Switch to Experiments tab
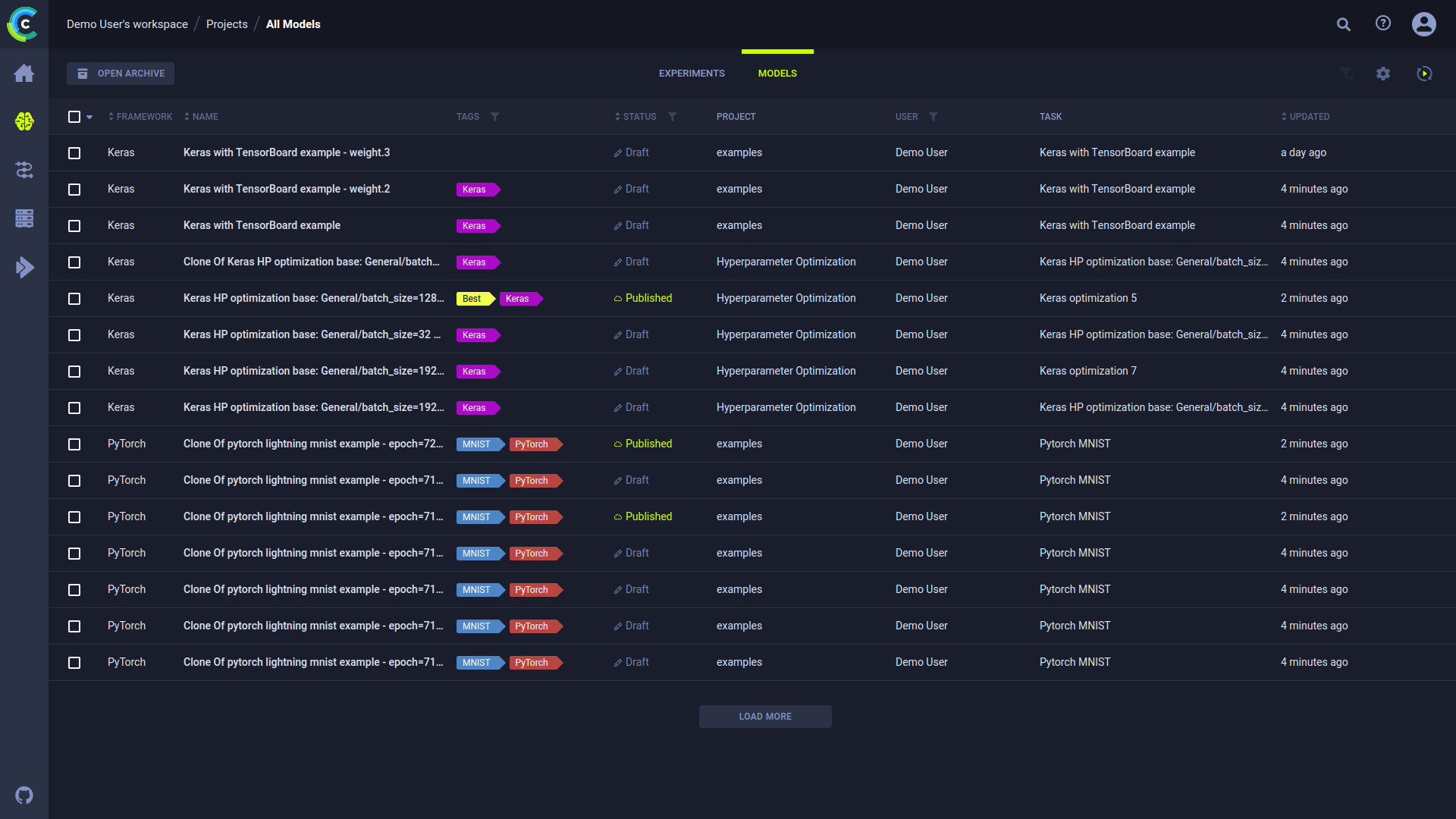This screenshot has height=819, width=1456. point(692,74)
